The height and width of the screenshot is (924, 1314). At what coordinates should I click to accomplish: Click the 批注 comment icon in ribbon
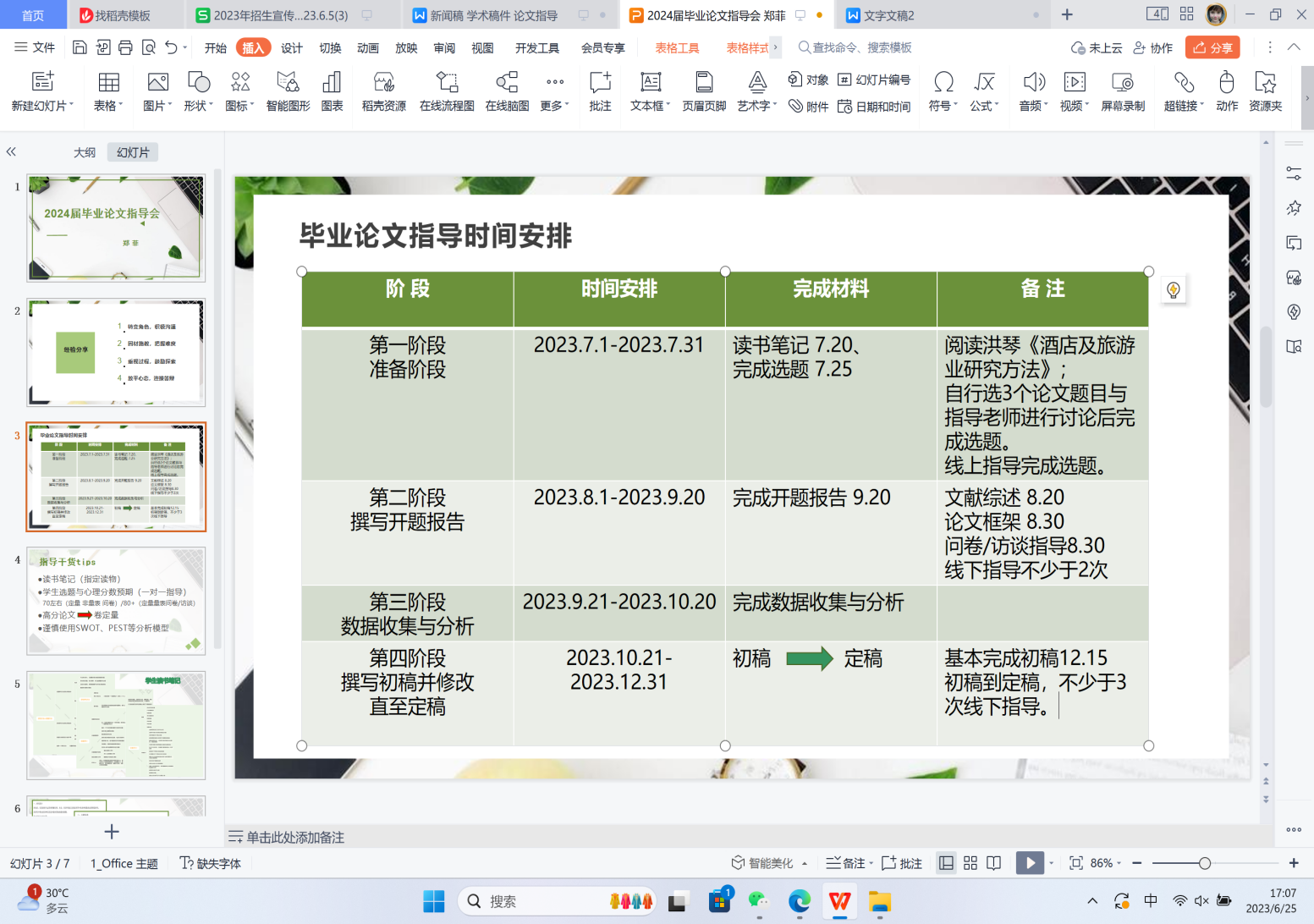[600, 91]
